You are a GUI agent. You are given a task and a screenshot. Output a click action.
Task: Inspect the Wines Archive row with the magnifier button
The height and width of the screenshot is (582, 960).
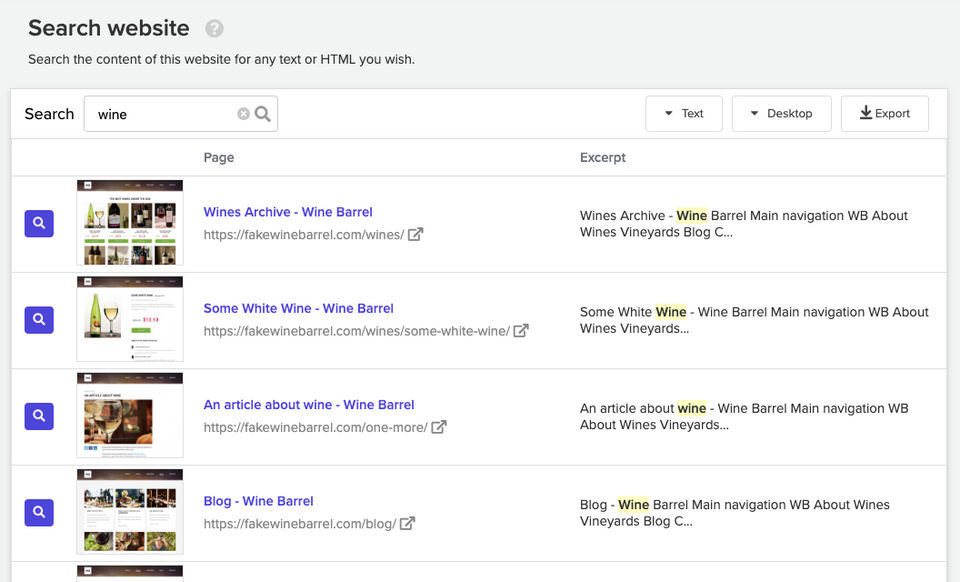pos(39,223)
